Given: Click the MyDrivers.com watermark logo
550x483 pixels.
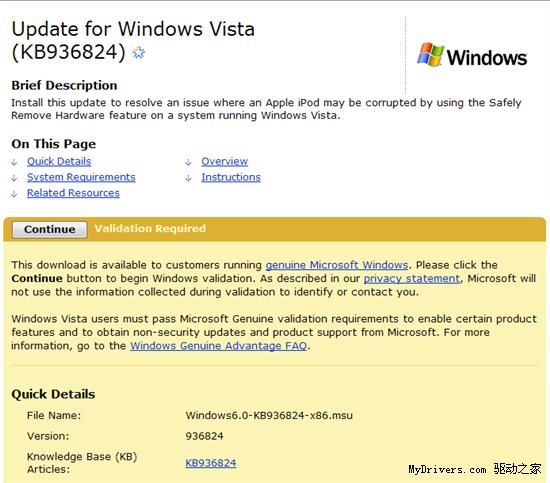Looking at the screenshot, I should coord(475,469).
